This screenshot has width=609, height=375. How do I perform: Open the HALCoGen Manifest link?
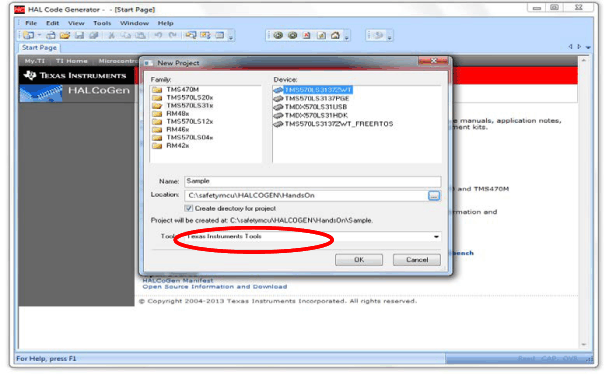pos(178,280)
